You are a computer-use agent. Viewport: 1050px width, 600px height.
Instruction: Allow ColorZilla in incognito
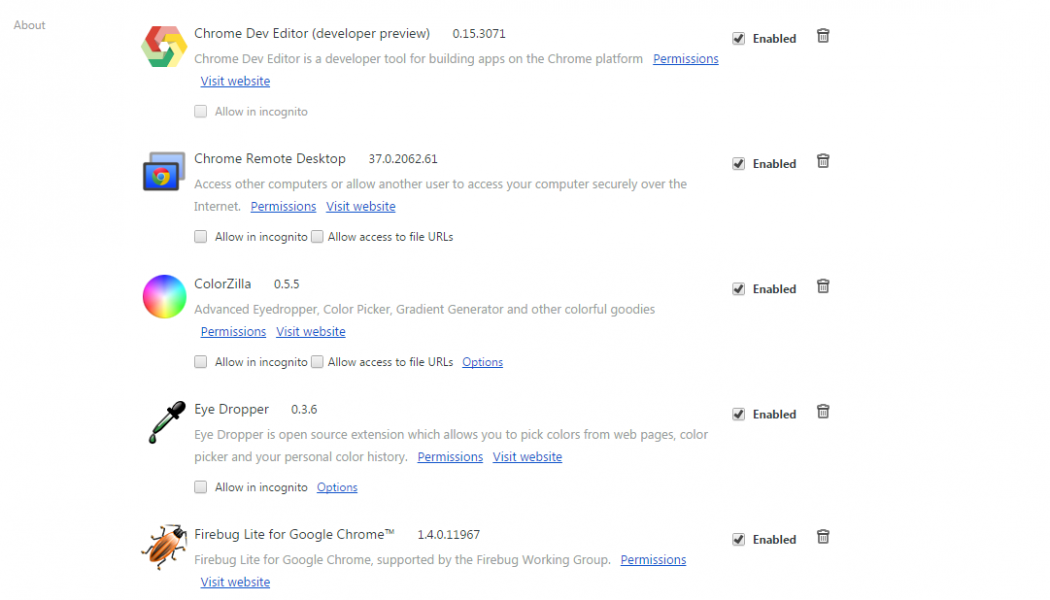pos(201,362)
